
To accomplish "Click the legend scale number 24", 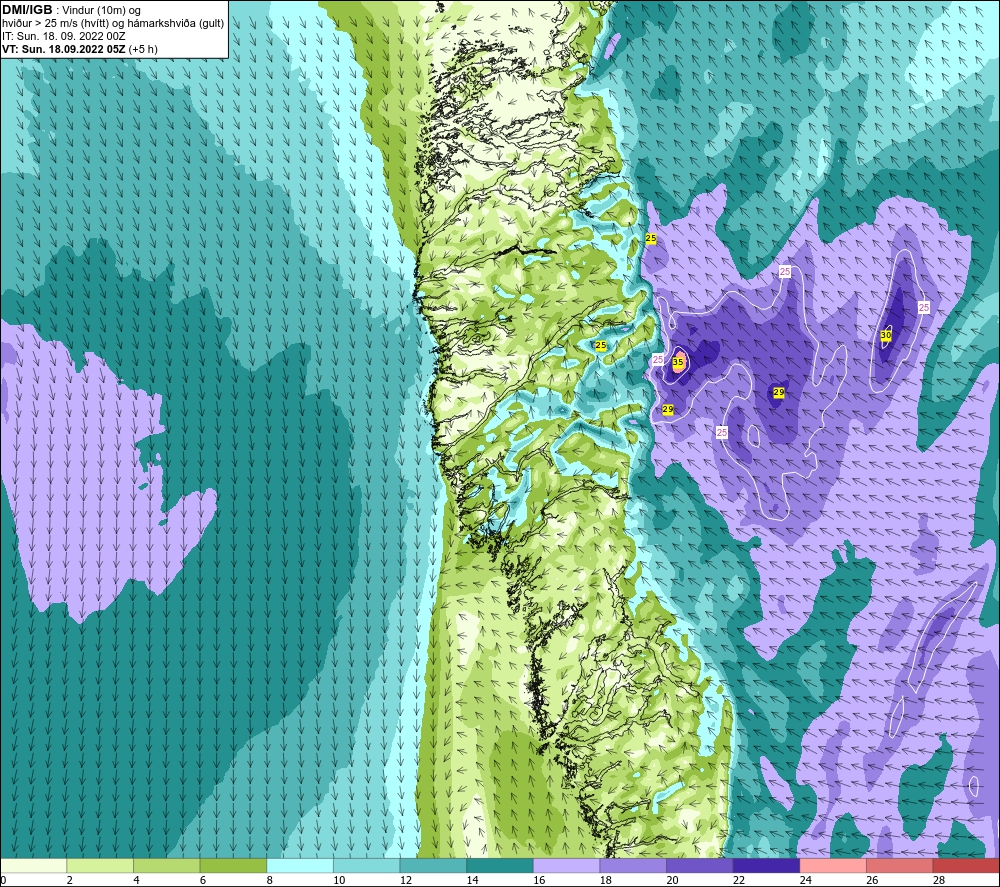I will (805, 881).
